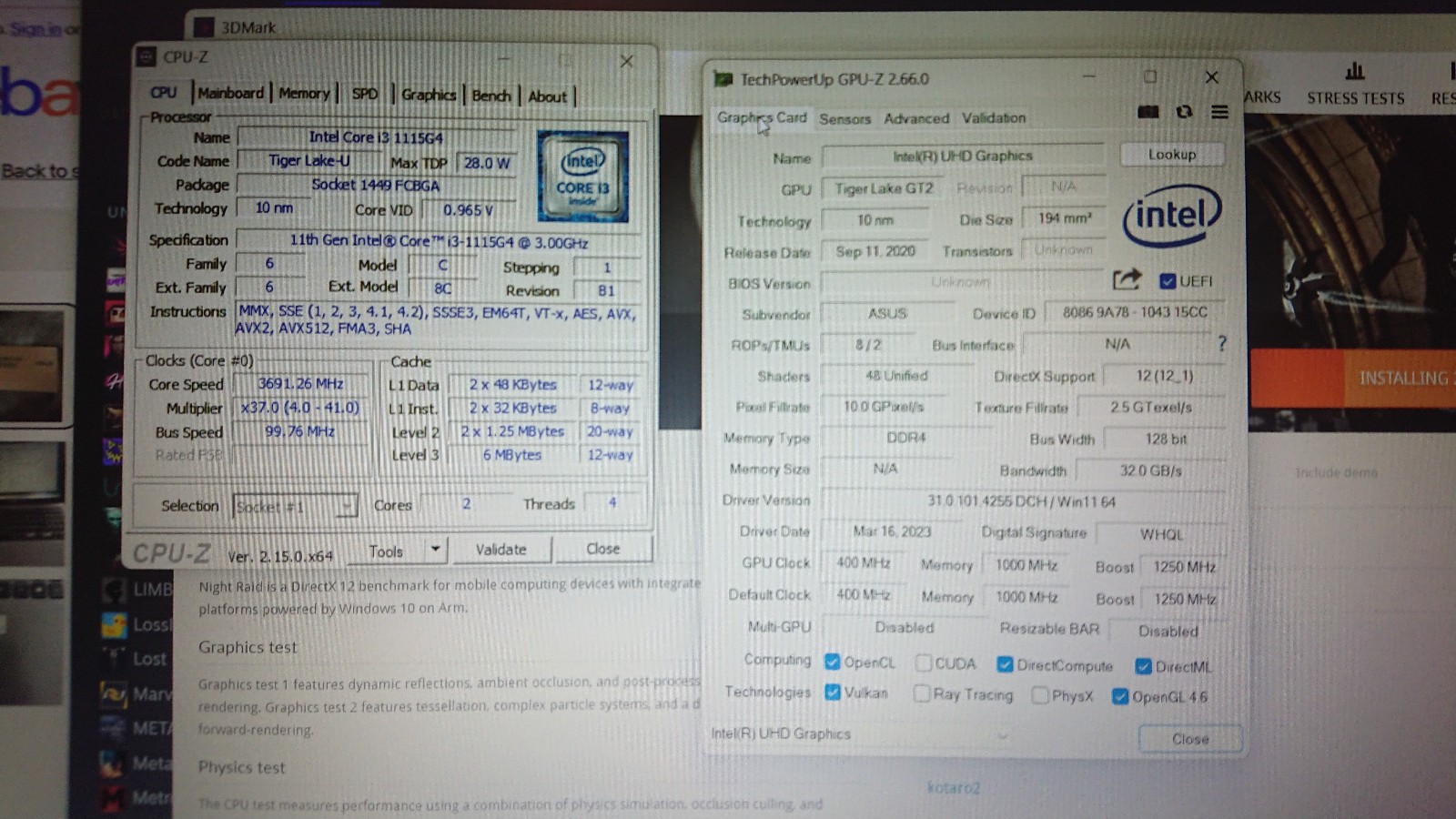The width and height of the screenshot is (1456, 819).
Task: Click the 3DMark window title icon
Action: tap(205, 27)
